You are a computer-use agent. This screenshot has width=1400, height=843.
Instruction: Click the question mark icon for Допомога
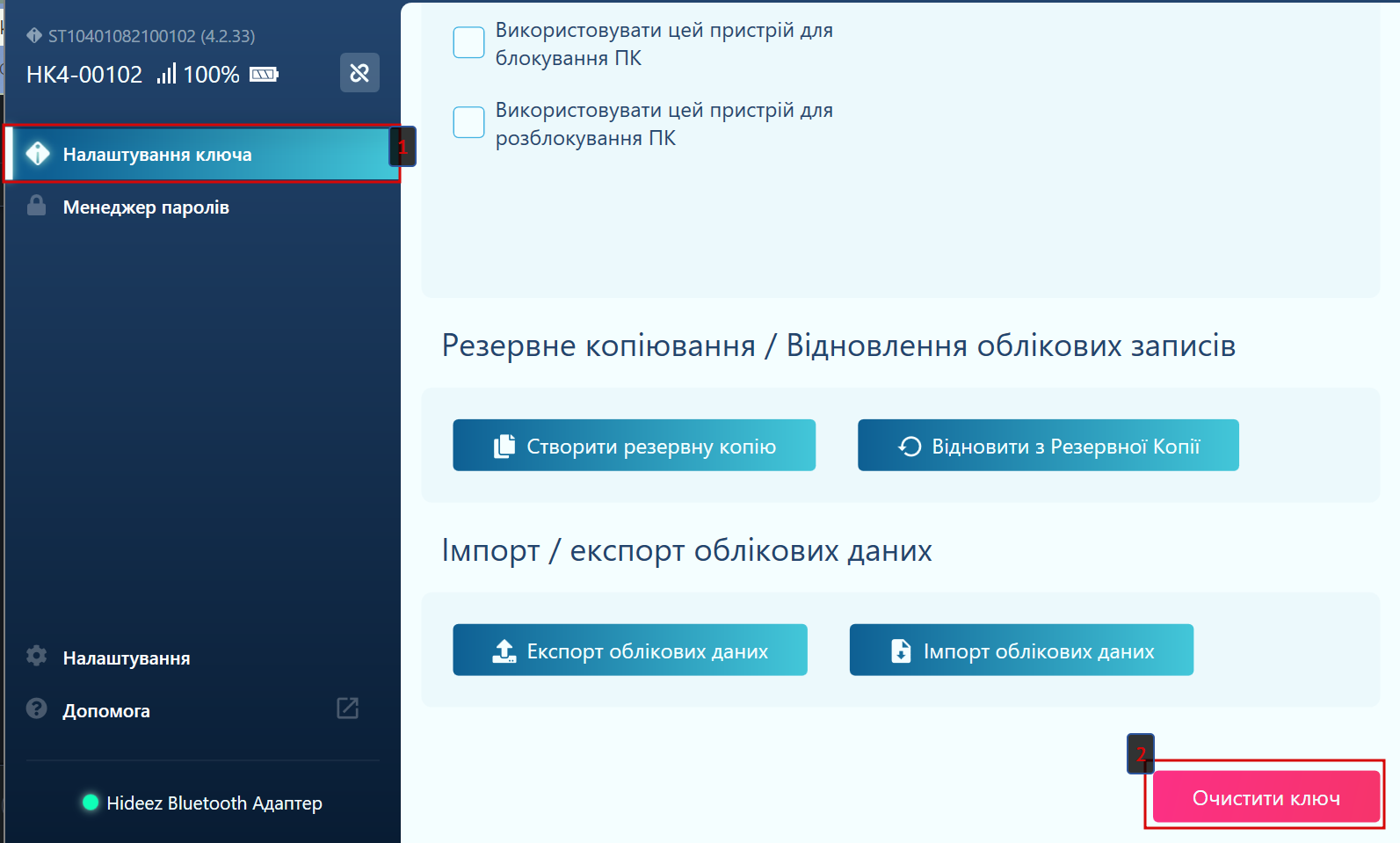point(36,709)
